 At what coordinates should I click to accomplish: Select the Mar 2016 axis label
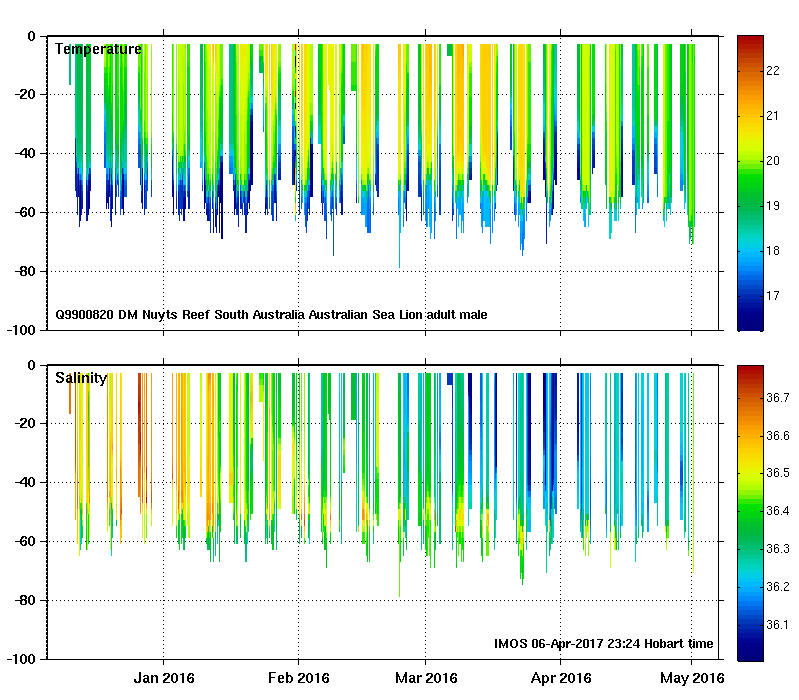(x=426, y=678)
